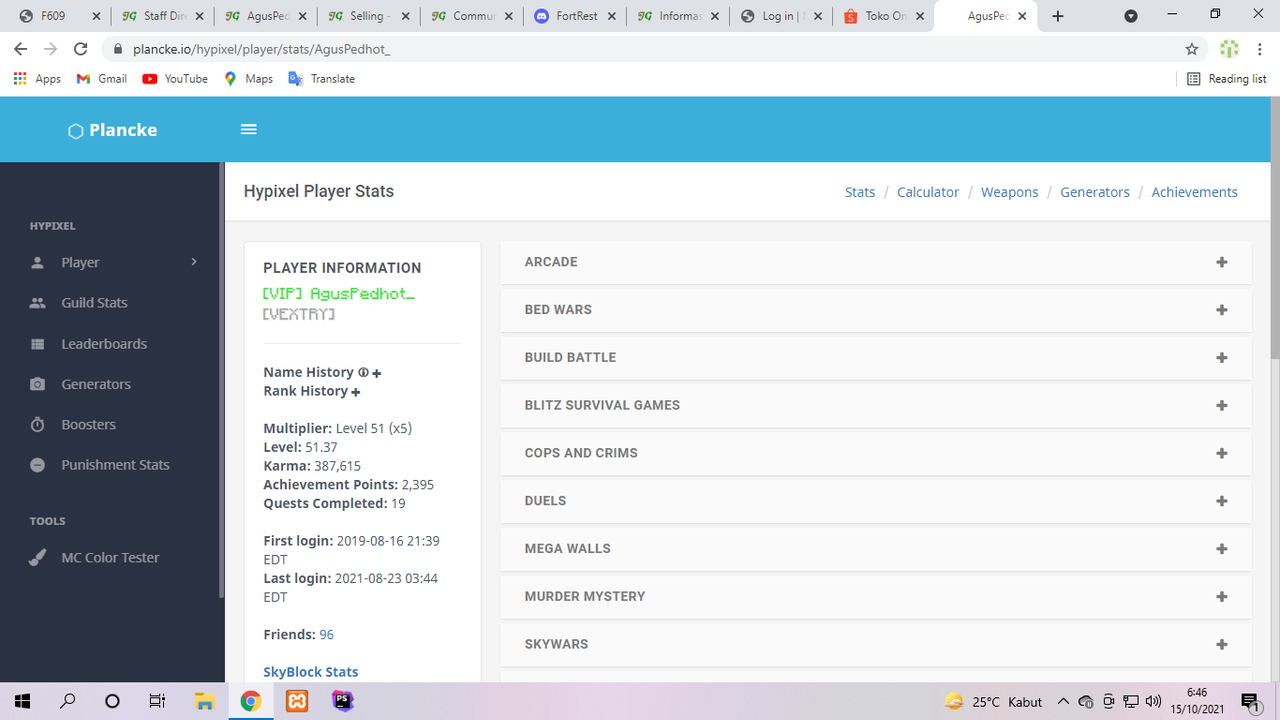The height and width of the screenshot is (720, 1280).
Task: Click the Generators camera icon
Action: pyautogui.click(x=38, y=384)
